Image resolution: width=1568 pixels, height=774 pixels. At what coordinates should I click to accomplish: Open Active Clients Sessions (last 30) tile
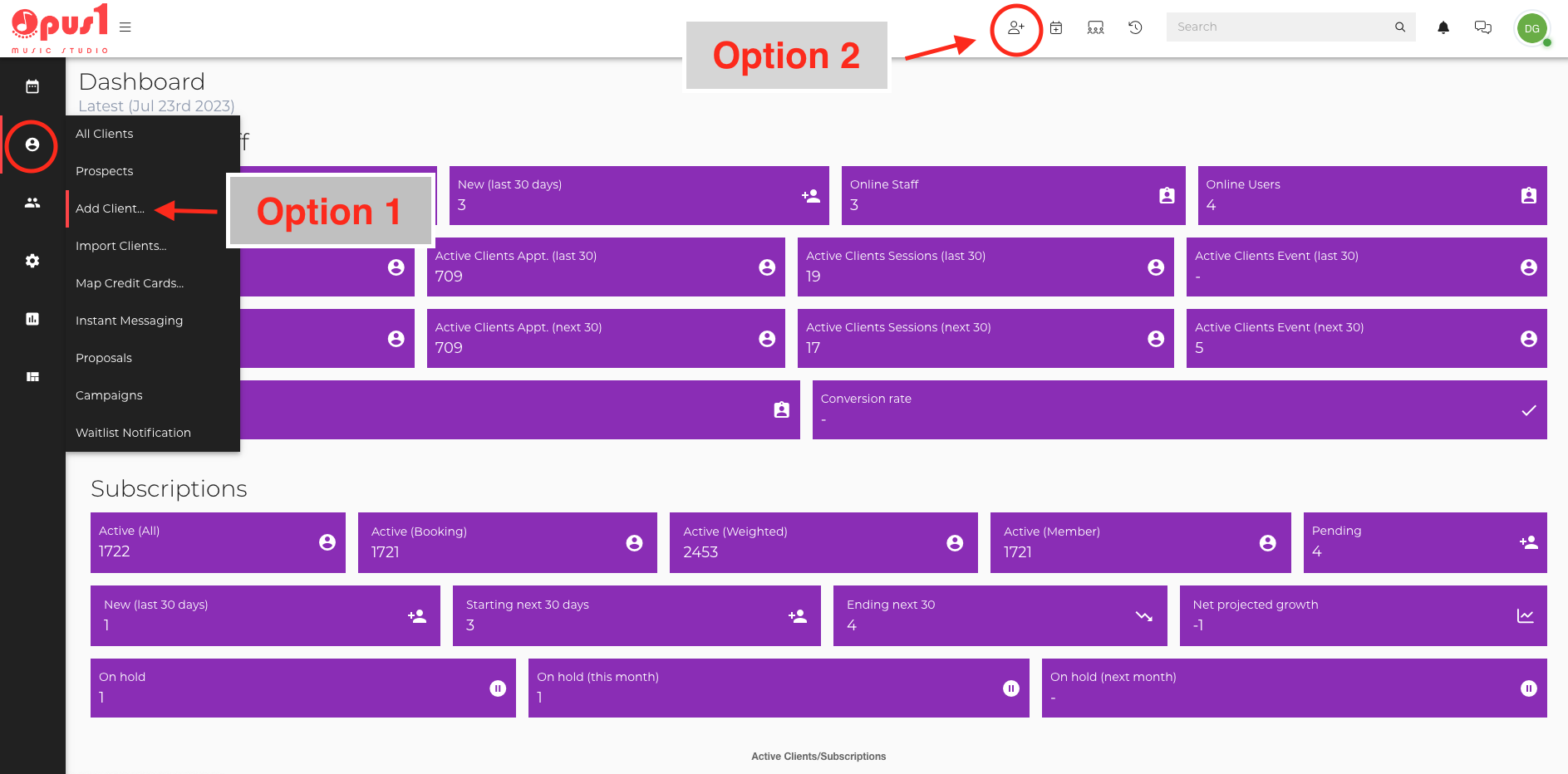coord(986,267)
